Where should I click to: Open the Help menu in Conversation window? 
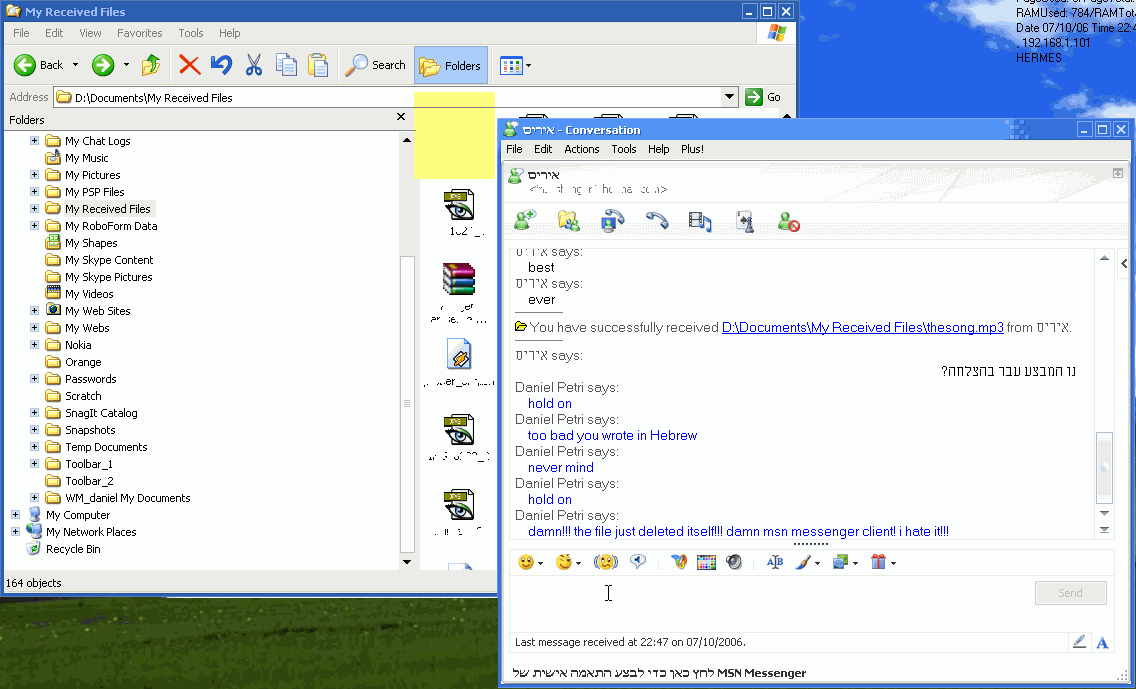[x=659, y=149]
